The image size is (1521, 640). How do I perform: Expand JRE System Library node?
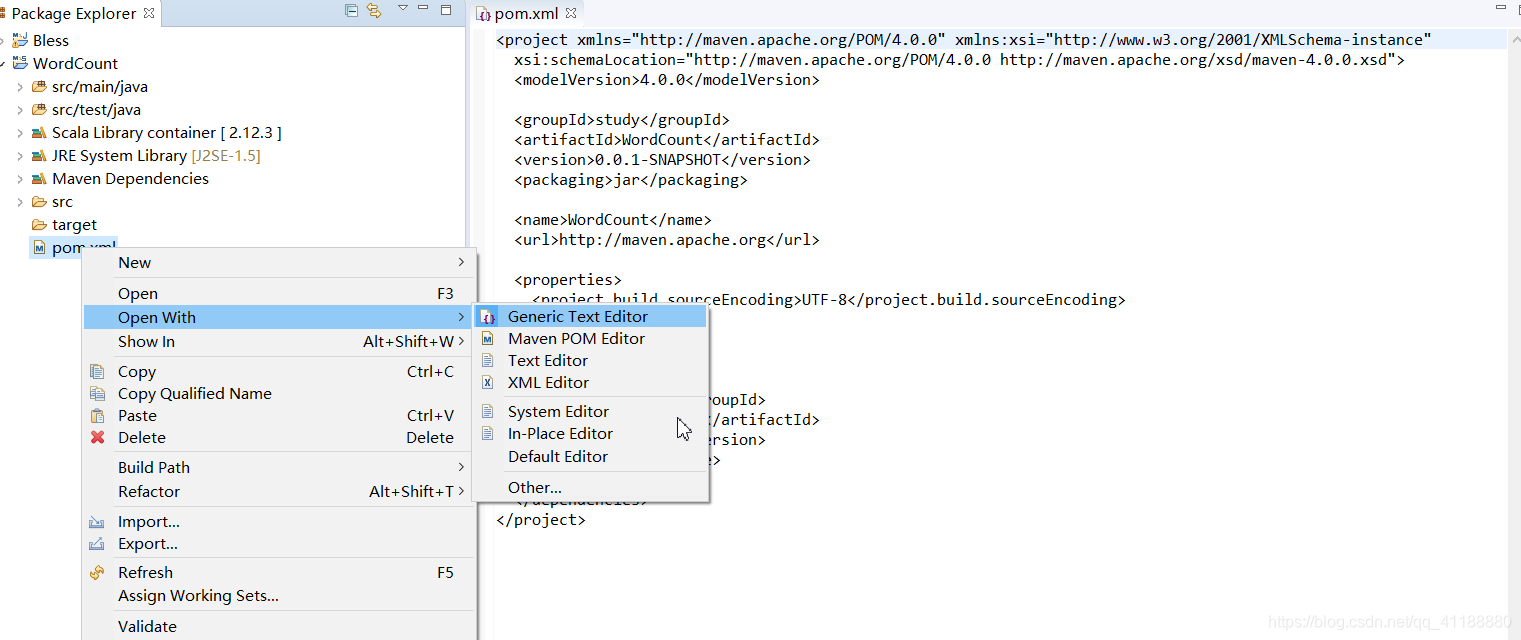coord(20,156)
